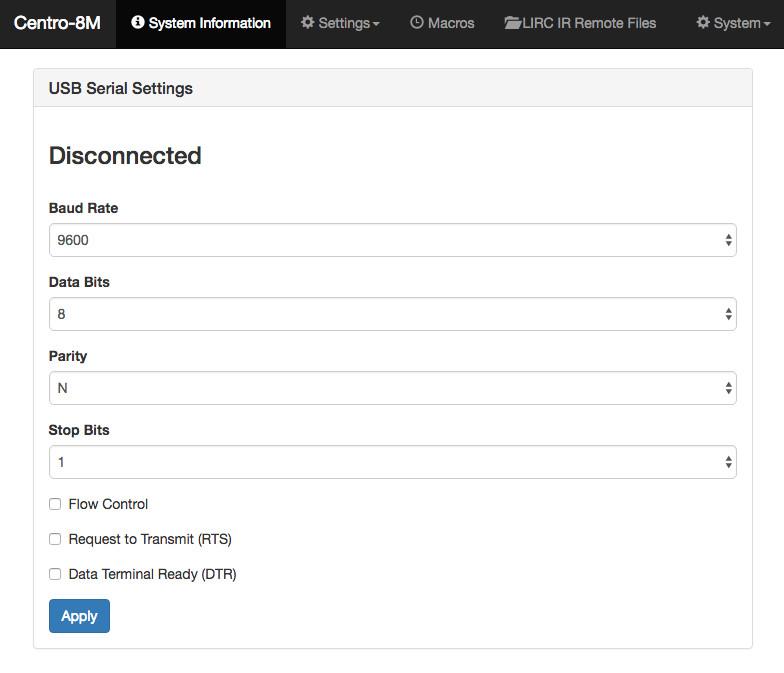Expand the Data Bits dropdown
This screenshot has width=784, height=673.
coord(392,314)
